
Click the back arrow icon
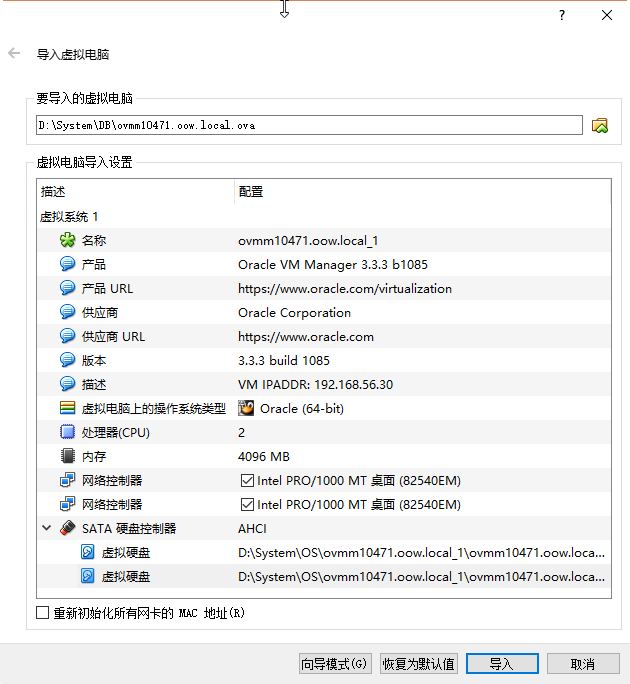14,53
